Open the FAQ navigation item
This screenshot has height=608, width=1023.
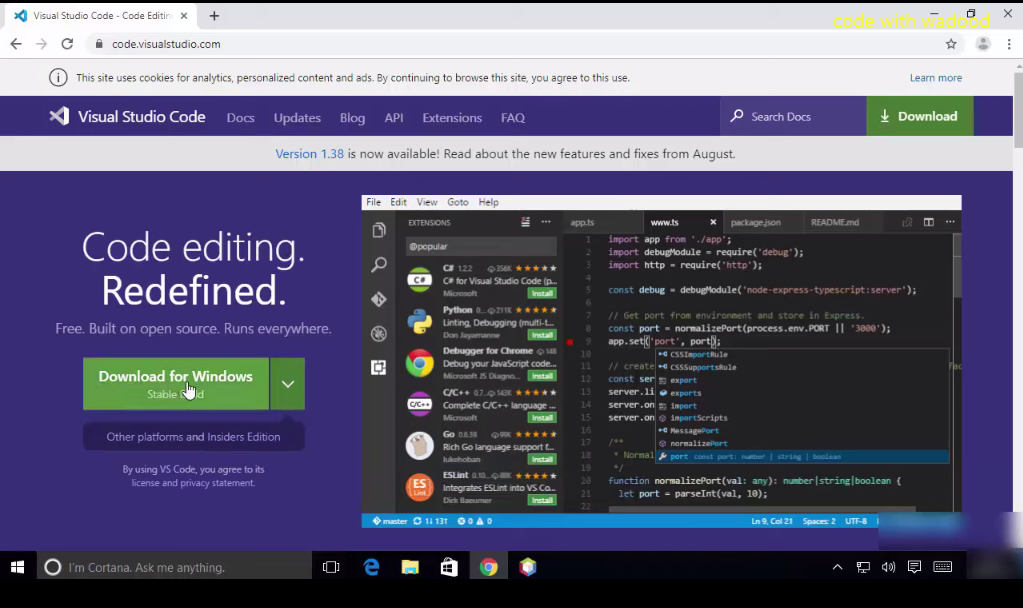513,117
